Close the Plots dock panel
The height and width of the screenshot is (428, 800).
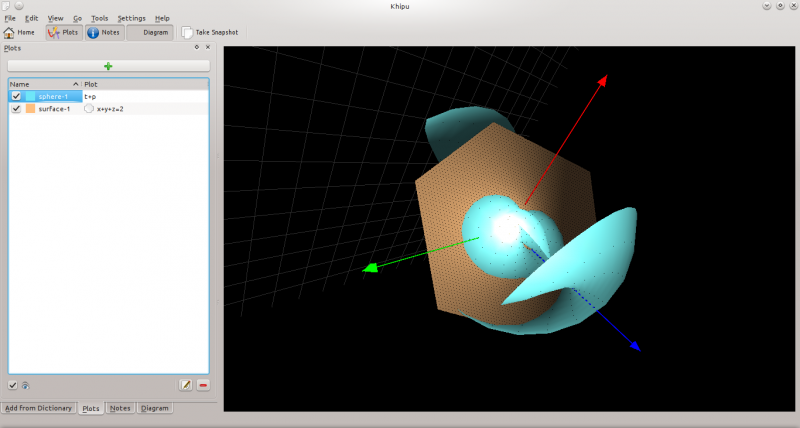pos(208,47)
